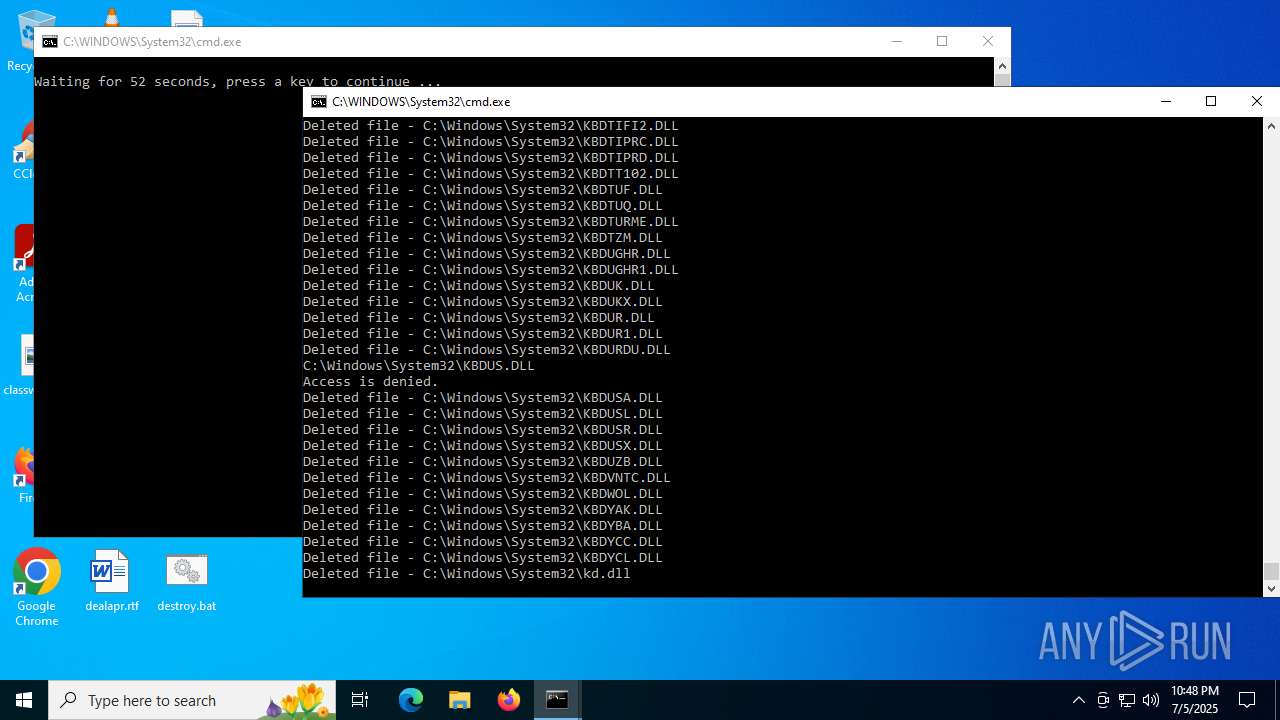Click the front cmd window scroll up arrow

click(1271, 126)
